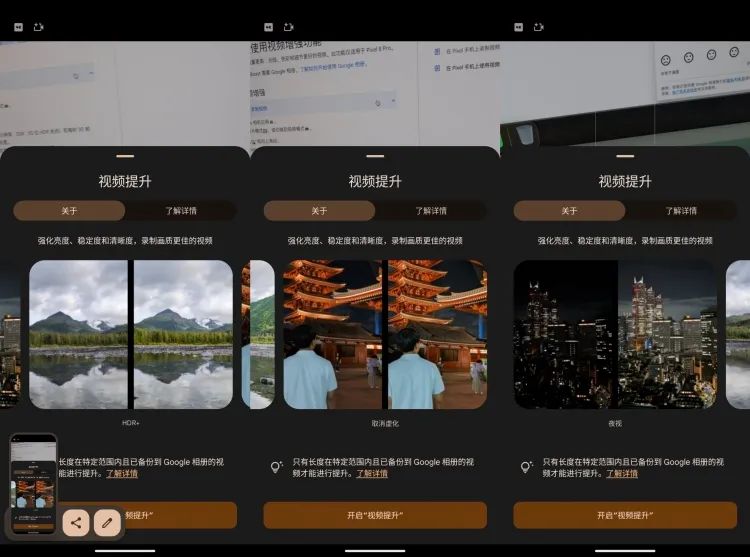Tap the lightbulb tip icon in the 取消虚化 screen
Image resolution: width=750 pixels, height=557 pixels.
(x=276, y=467)
